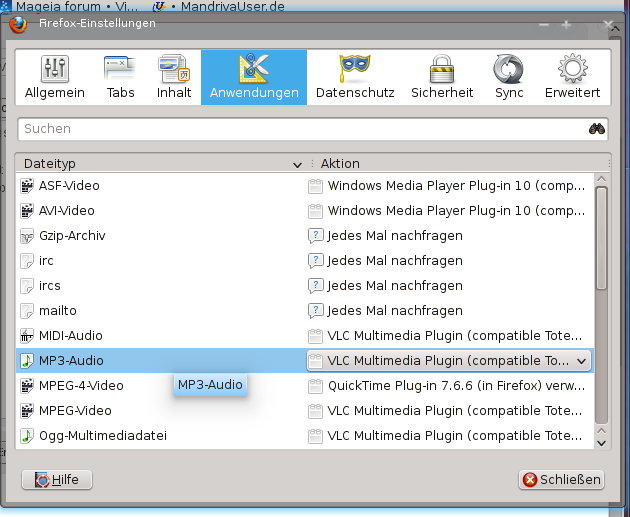
Task: Click the Hilfe button
Action: point(57,480)
